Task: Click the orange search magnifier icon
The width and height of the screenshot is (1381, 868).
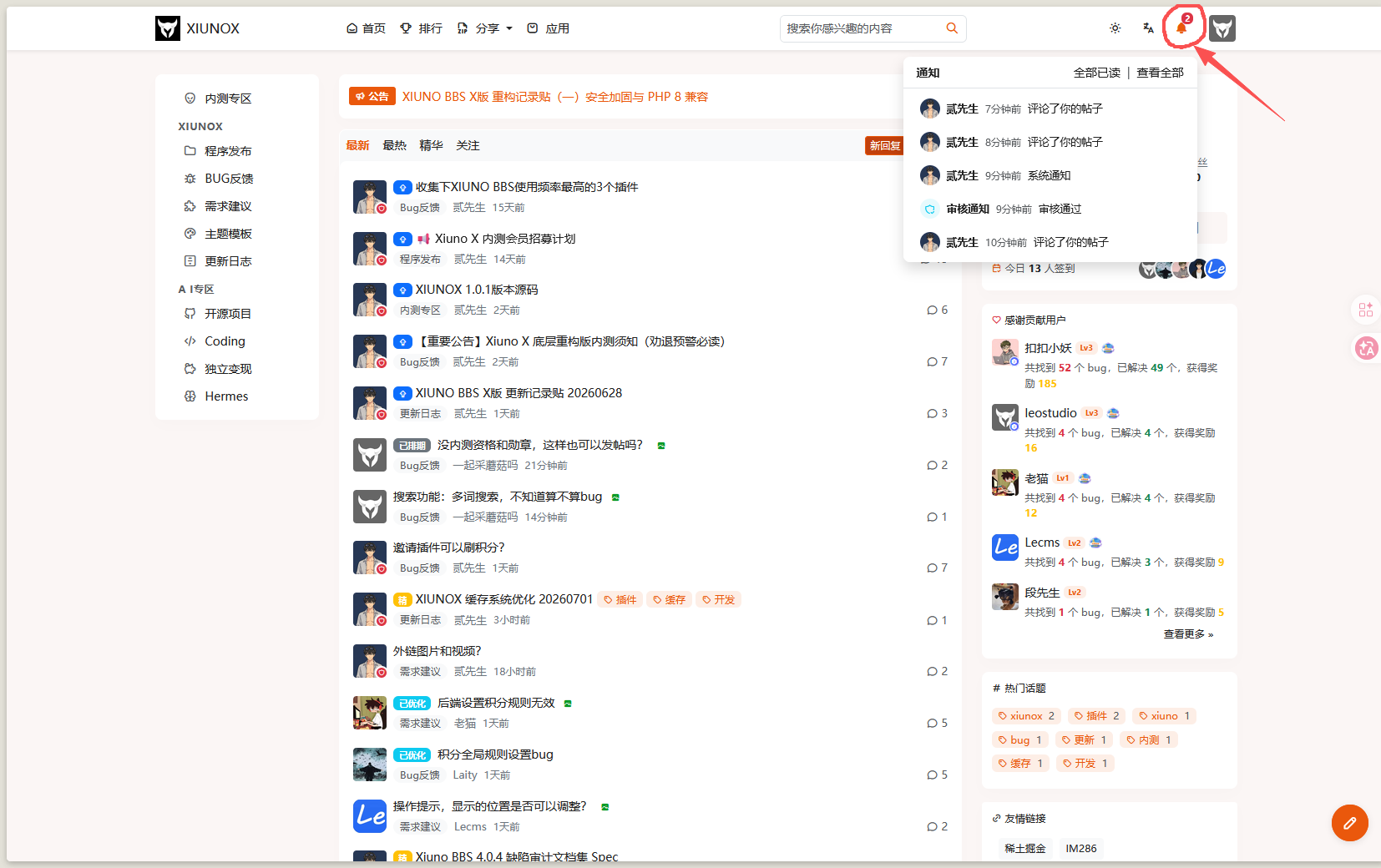Action: [x=952, y=28]
